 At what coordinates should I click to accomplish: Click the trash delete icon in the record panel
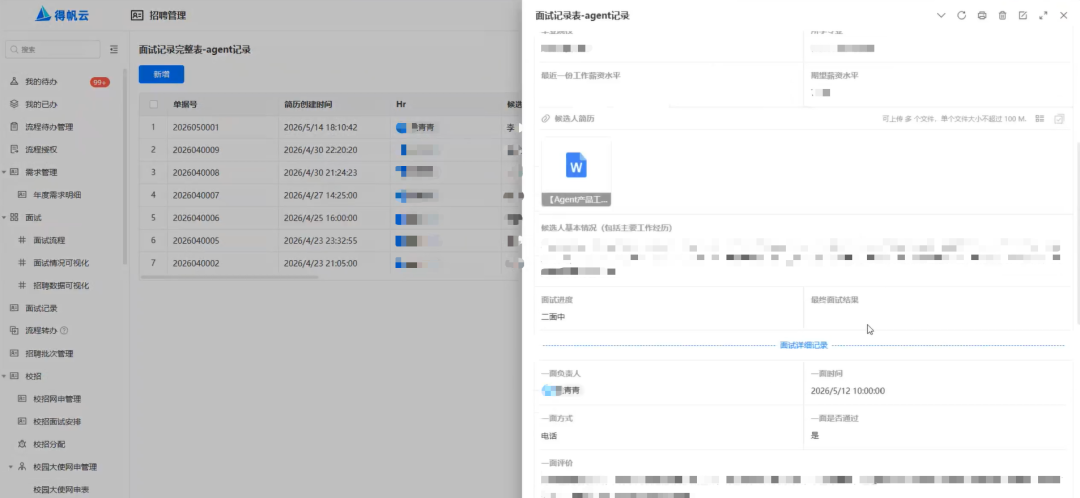coord(1002,15)
